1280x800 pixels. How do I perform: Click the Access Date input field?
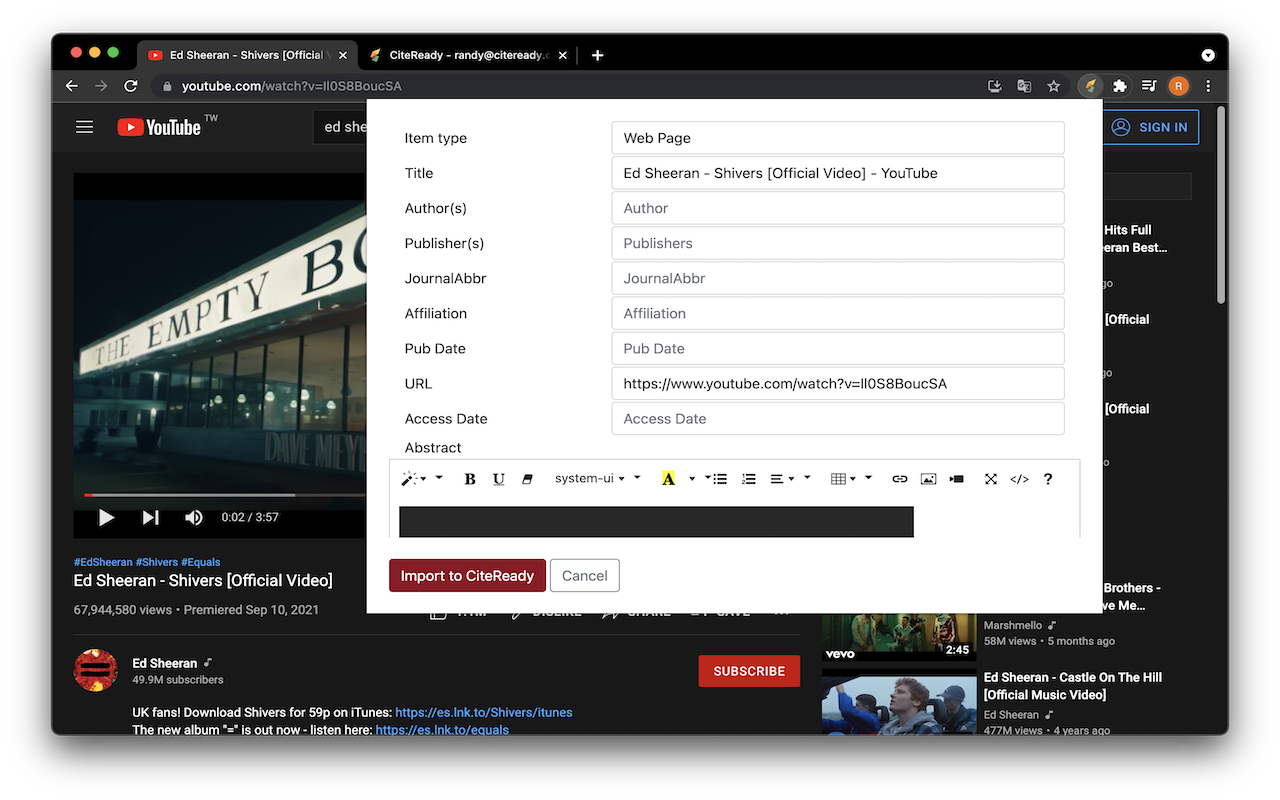tap(838, 418)
